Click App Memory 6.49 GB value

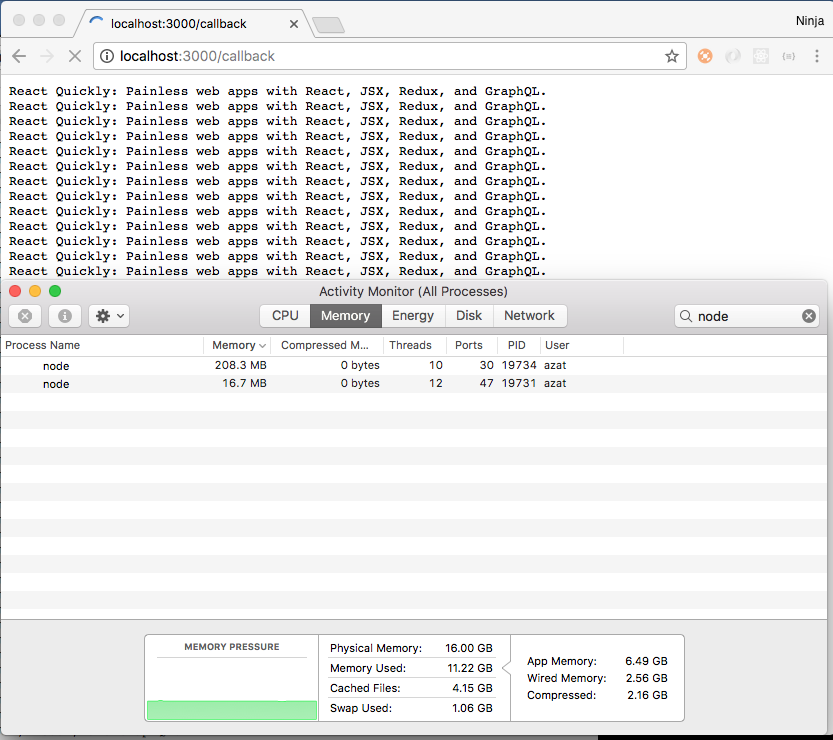tap(646, 661)
